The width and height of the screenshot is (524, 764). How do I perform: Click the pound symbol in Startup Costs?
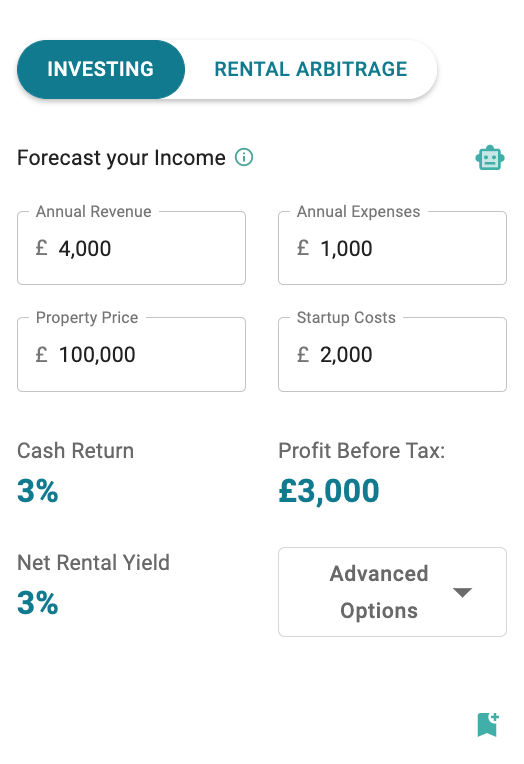(x=303, y=354)
